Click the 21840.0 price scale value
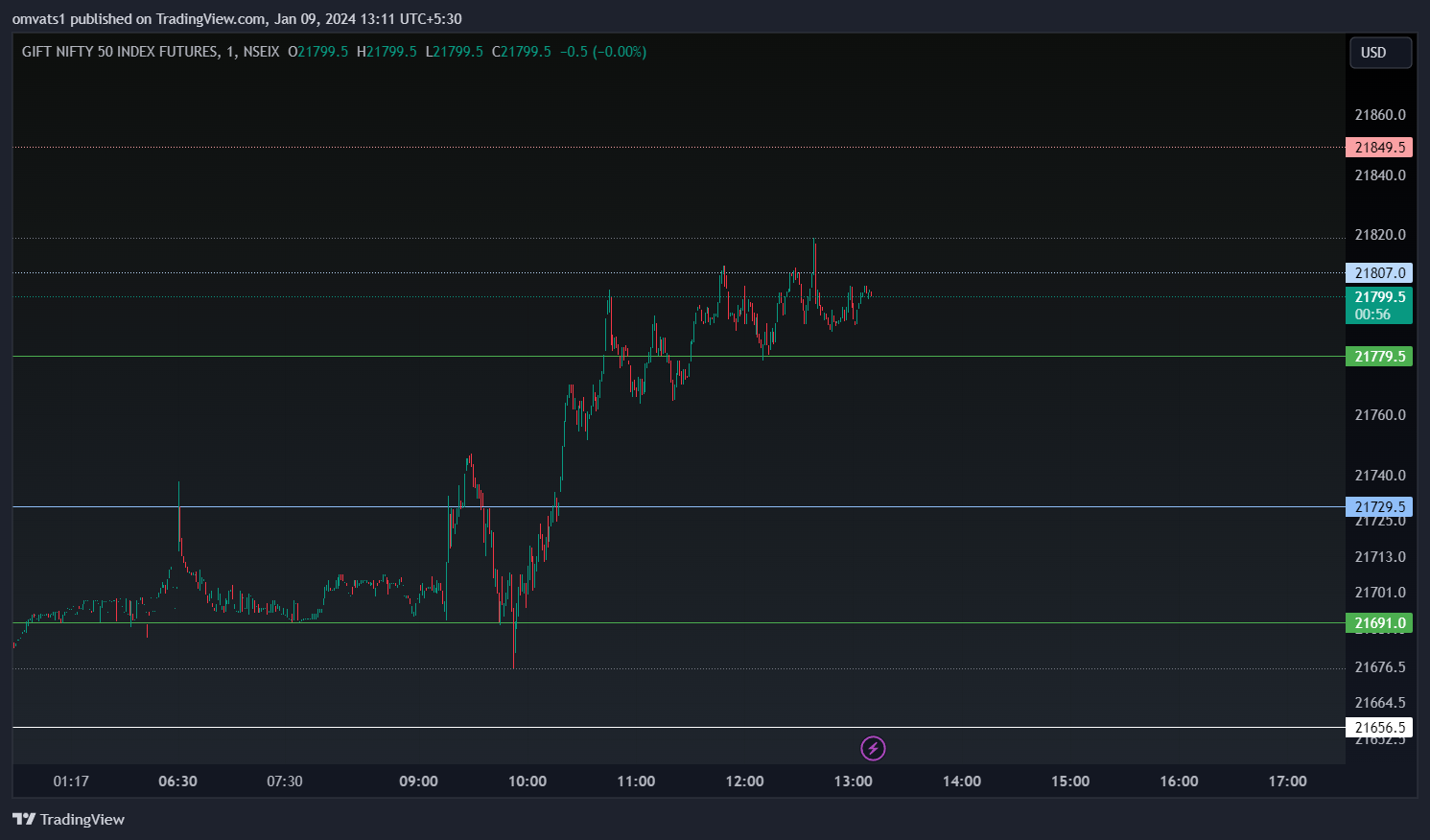 (1380, 175)
